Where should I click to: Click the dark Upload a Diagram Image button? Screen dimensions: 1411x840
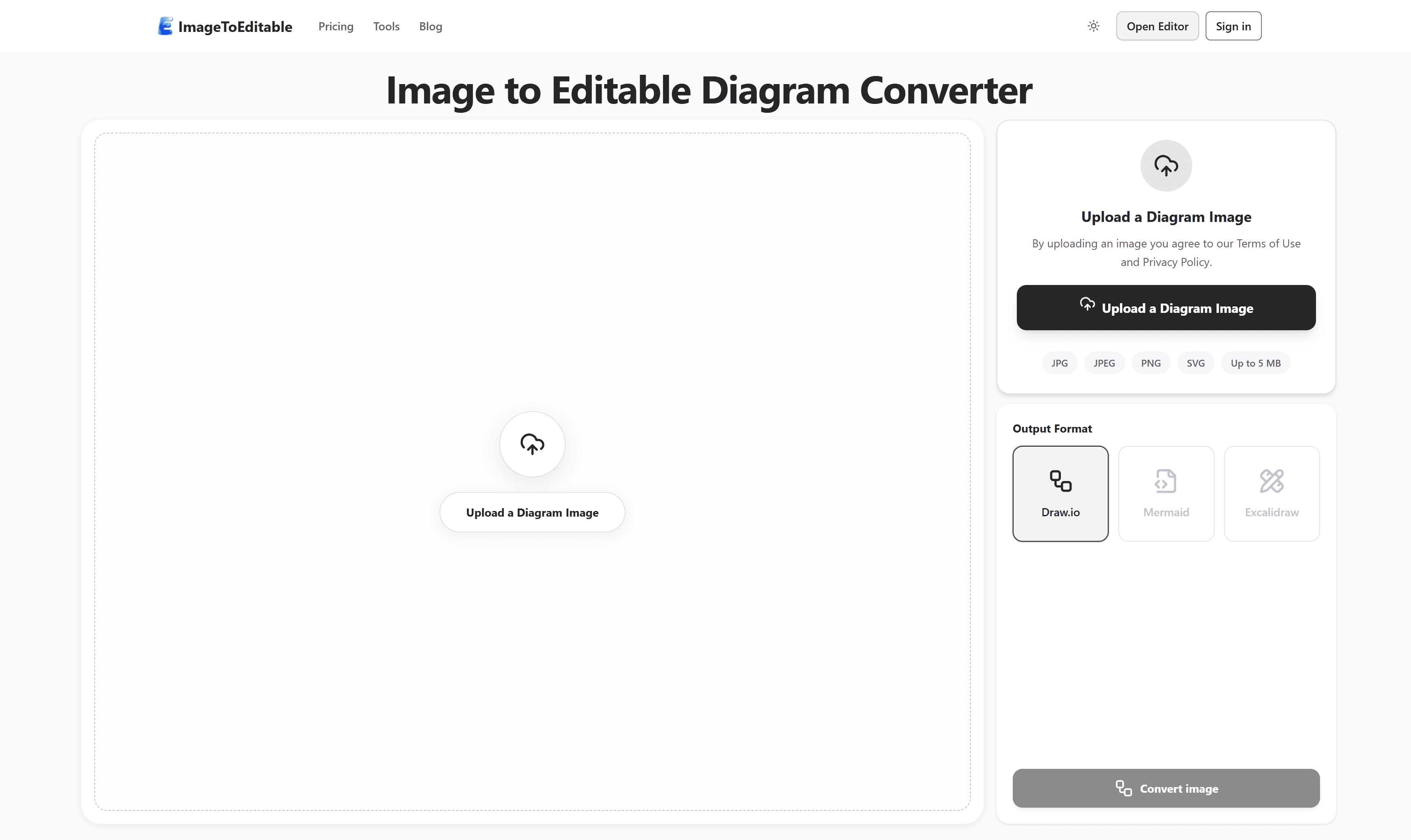tap(1166, 308)
